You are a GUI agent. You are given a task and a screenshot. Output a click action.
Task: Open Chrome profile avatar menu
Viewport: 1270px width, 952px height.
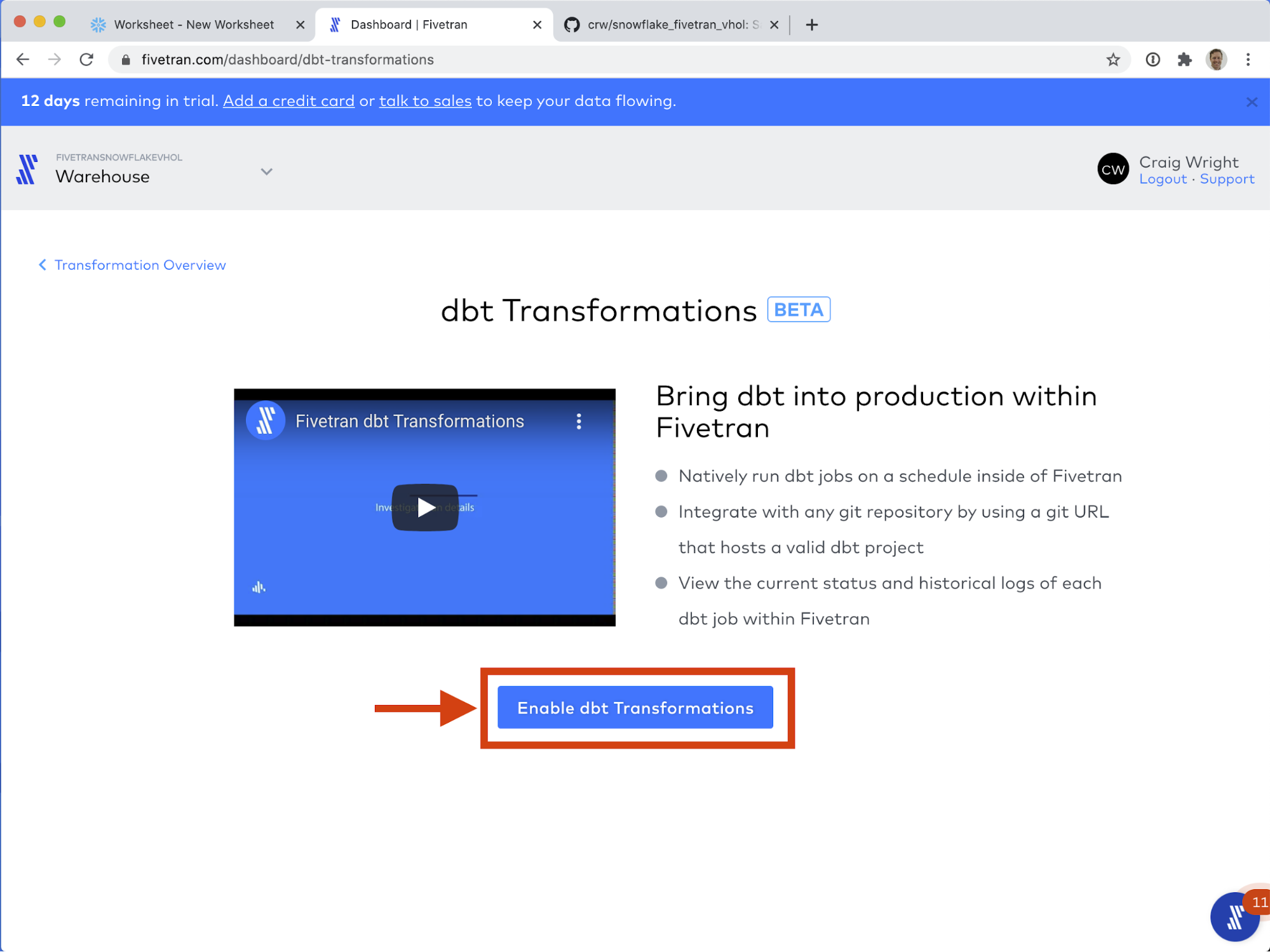click(x=1216, y=60)
